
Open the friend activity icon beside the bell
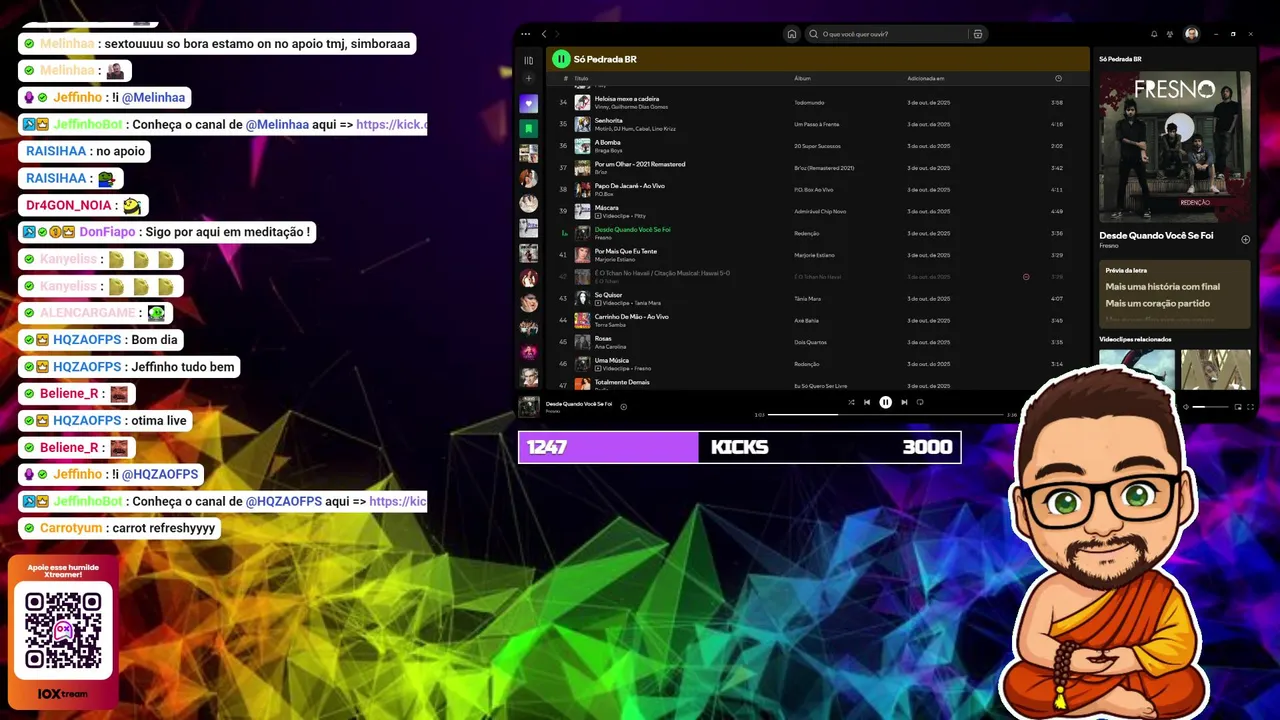1169,34
